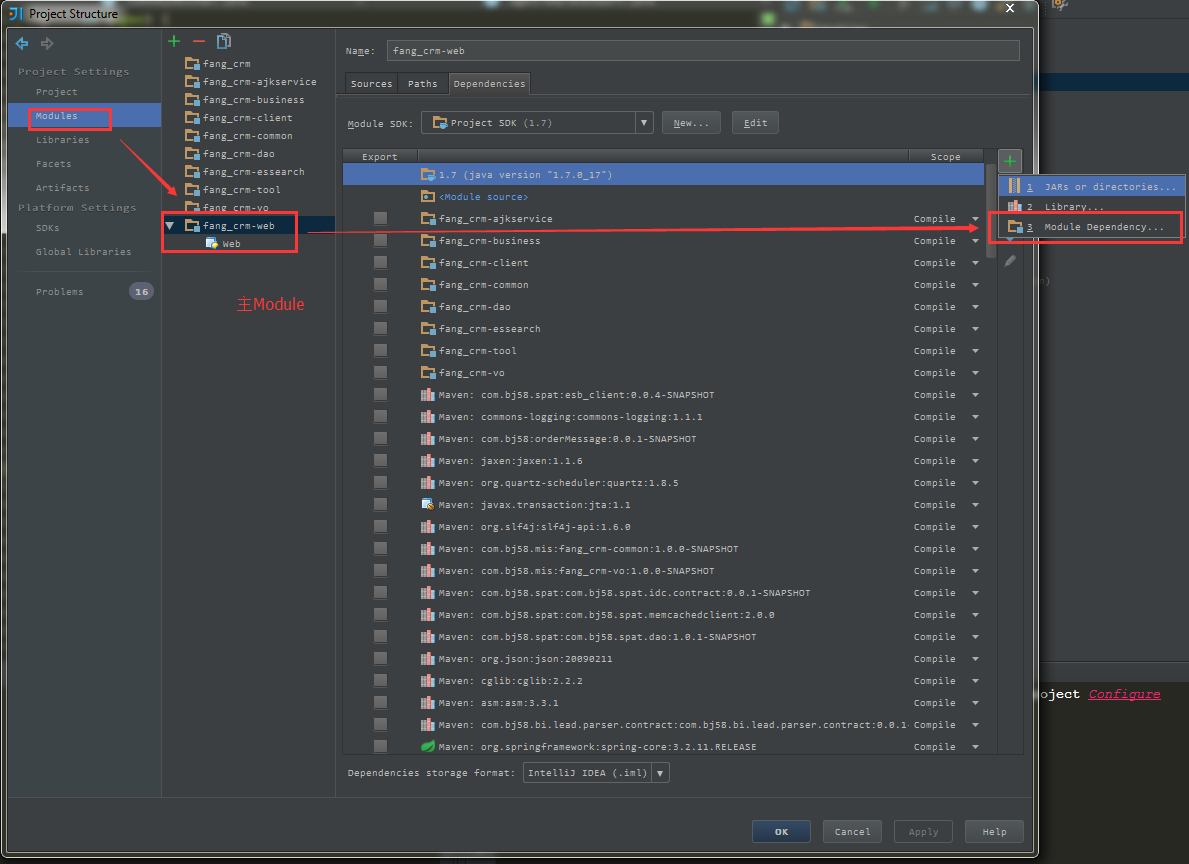The image size is (1189, 864).
Task: Switch to the Sources tab
Action: point(372,83)
